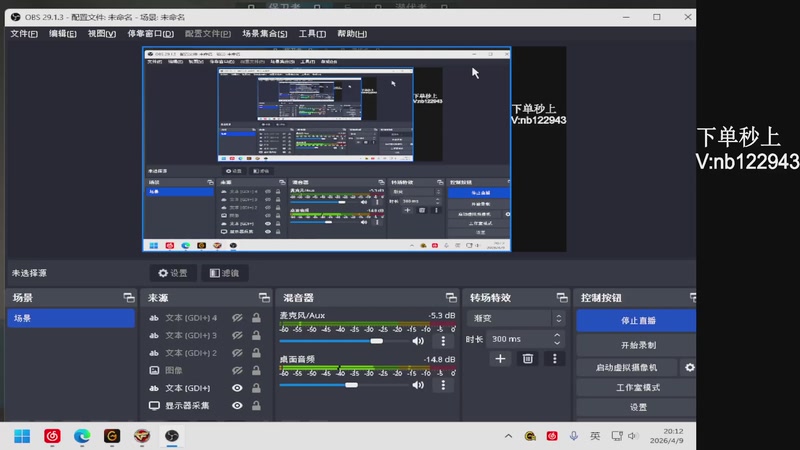Toggle visibility of 文本 (GDI+) 2 source
Viewport: 800px width, 450px height.
tap(237, 353)
